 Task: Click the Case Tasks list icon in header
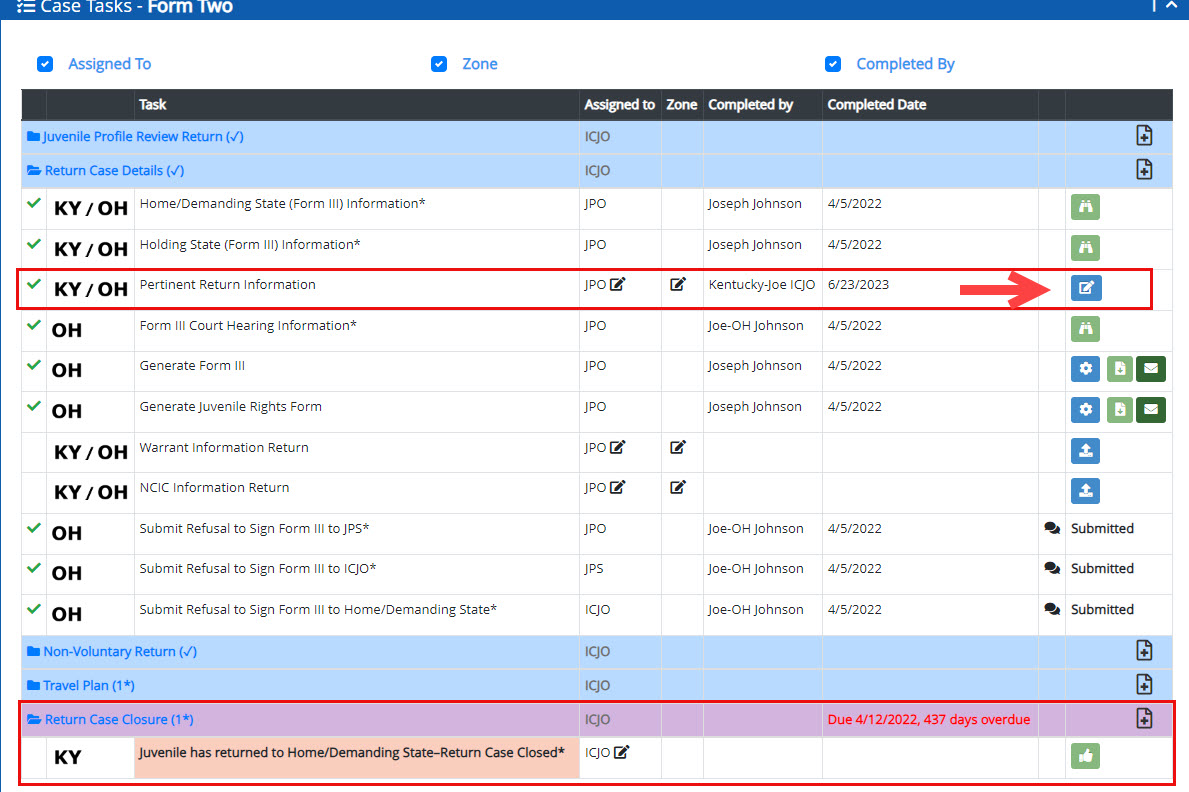coord(26,7)
